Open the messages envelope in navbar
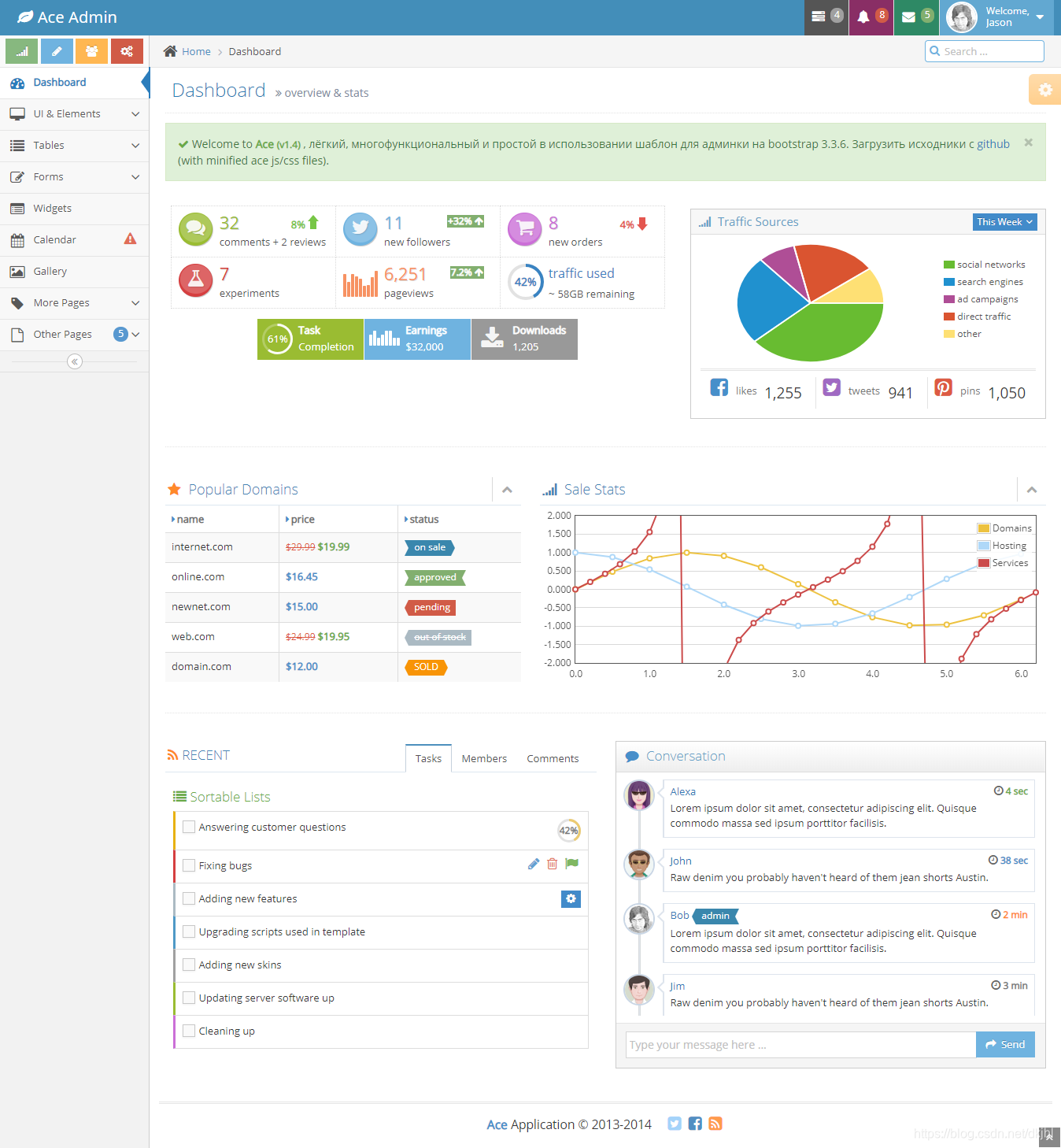 pyautogui.click(x=916, y=17)
